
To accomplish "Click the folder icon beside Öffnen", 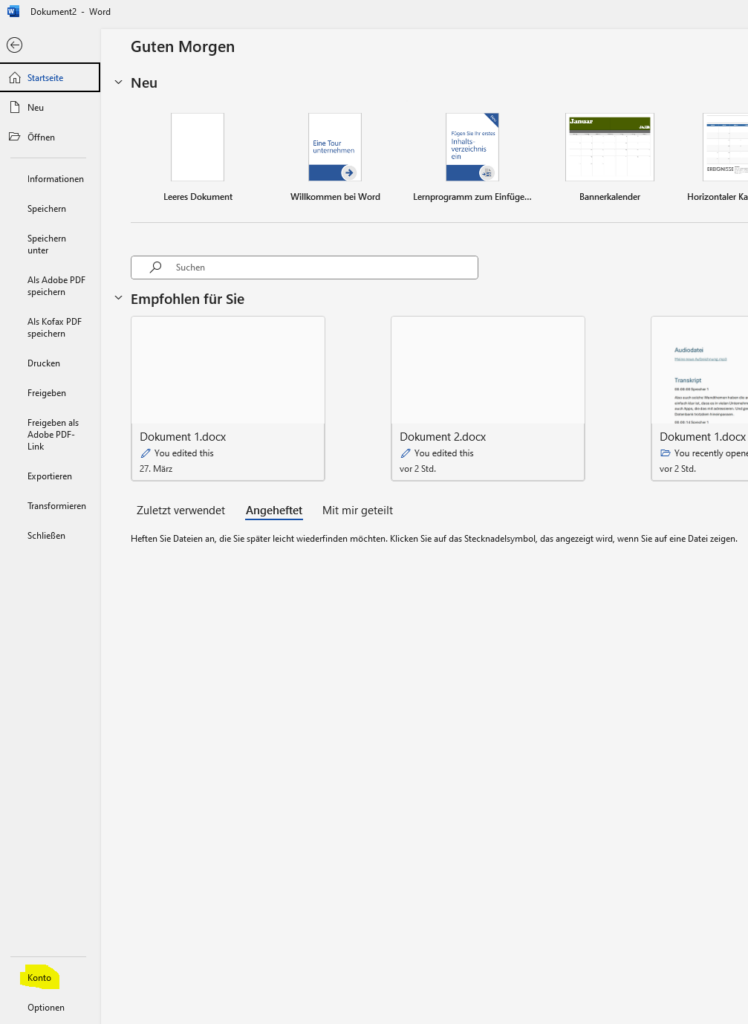I will pyautogui.click(x=14, y=136).
